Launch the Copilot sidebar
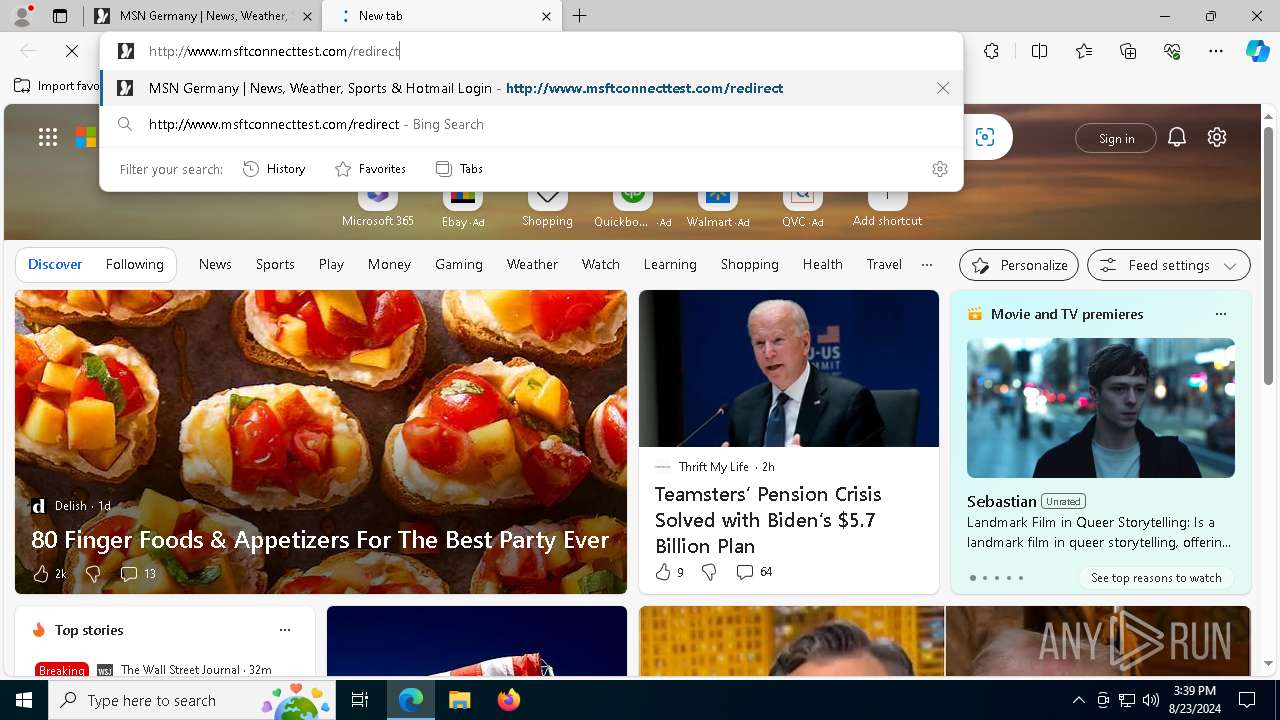This screenshot has height=720, width=1280. pos(1257,51)
